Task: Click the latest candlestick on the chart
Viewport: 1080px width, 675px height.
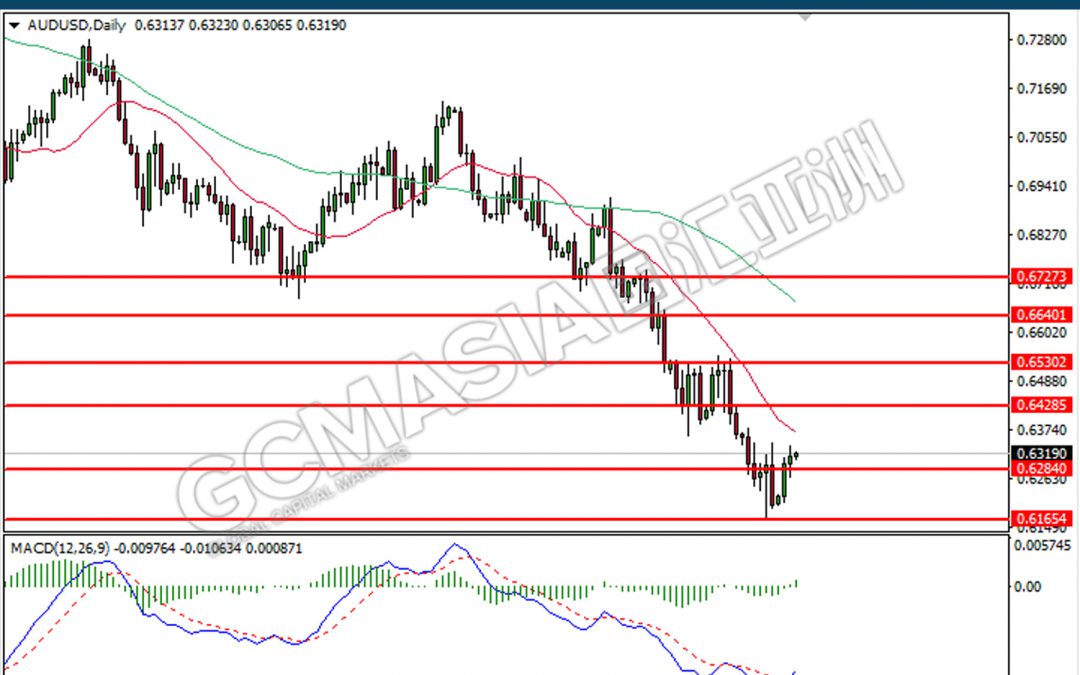Action: pyautogui.click(x=796, y=455)
